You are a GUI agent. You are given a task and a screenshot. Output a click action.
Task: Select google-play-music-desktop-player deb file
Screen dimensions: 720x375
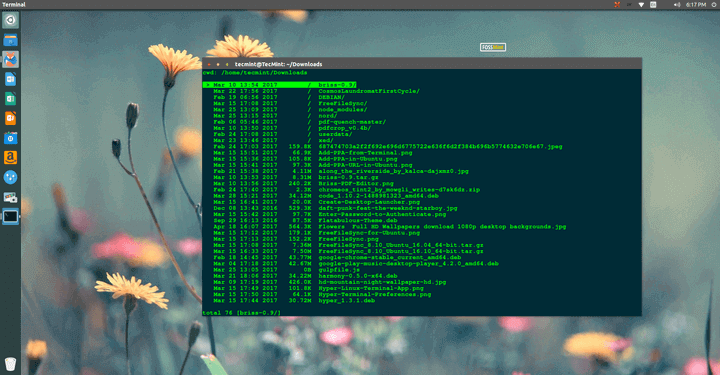coord(356,263)
